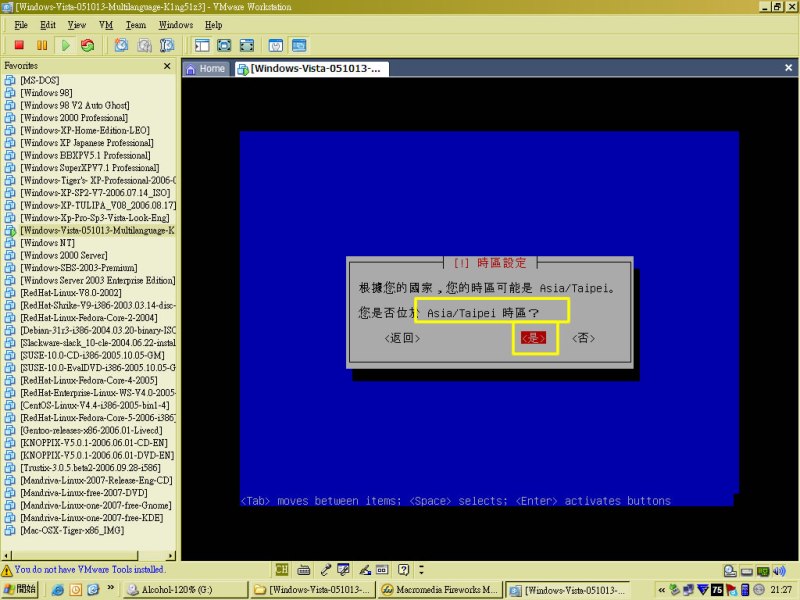This screenshot has height=600, width=800.
Task: Open the IME language bar options arrow
Action: coord(421,569)
